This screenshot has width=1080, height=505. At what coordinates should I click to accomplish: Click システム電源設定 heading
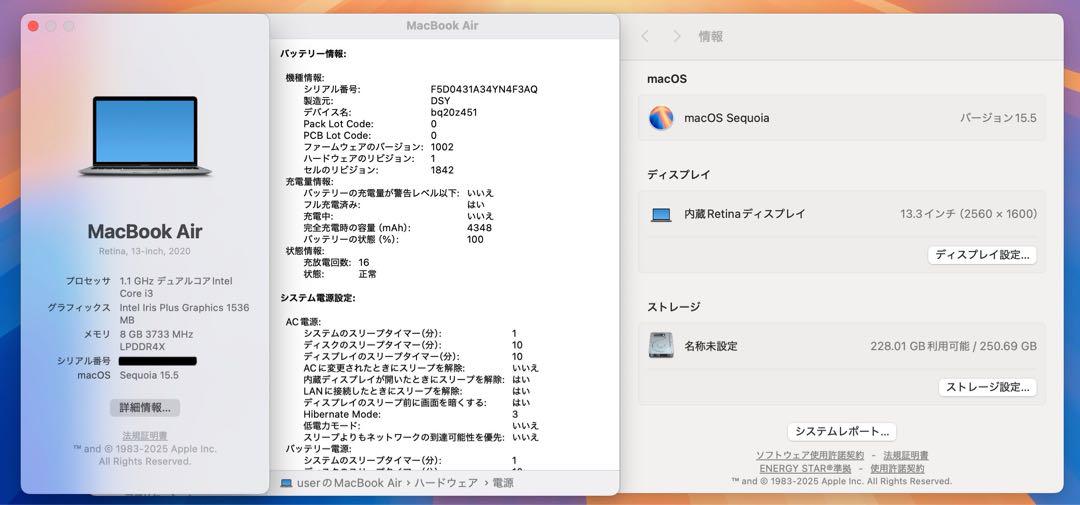318,298
